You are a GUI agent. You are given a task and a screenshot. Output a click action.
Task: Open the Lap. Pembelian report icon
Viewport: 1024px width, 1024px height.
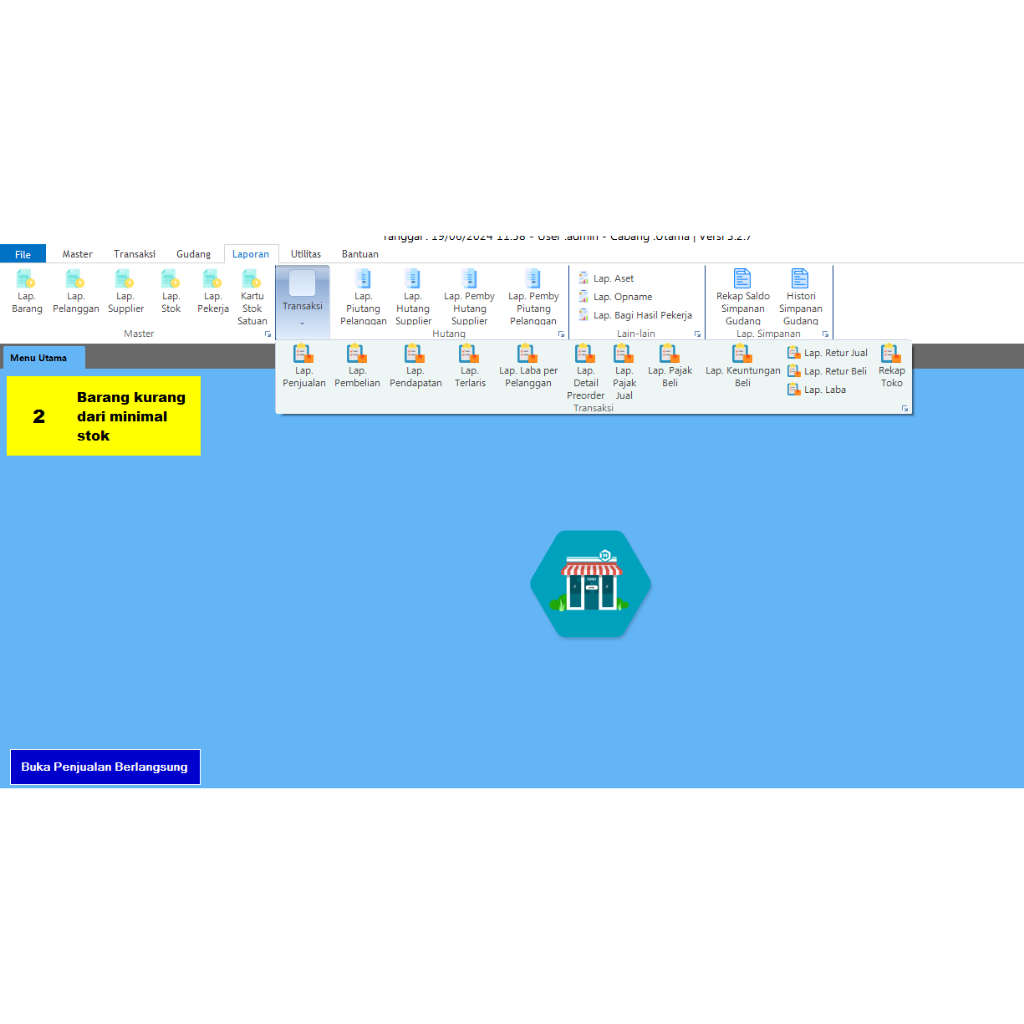[x=357, y=366]
